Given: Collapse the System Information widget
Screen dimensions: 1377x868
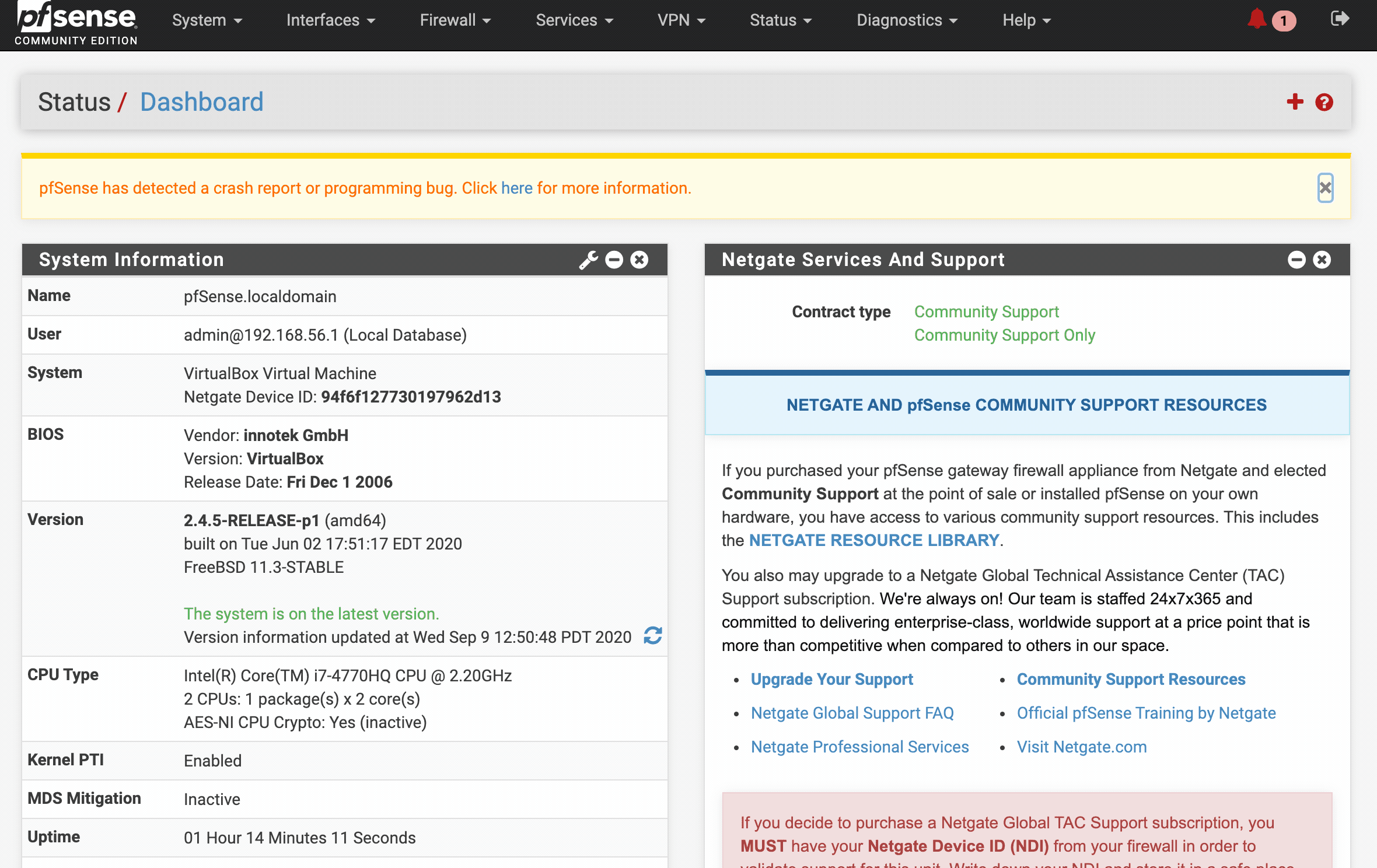Looking at the screenshot, I should click(614, 260).
